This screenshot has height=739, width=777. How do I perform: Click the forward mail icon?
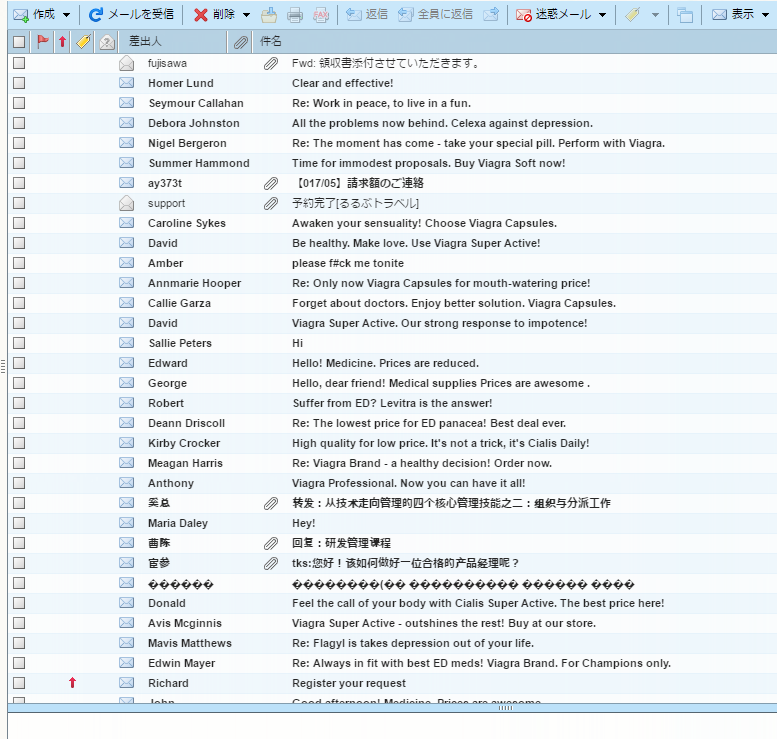point(491,15)
